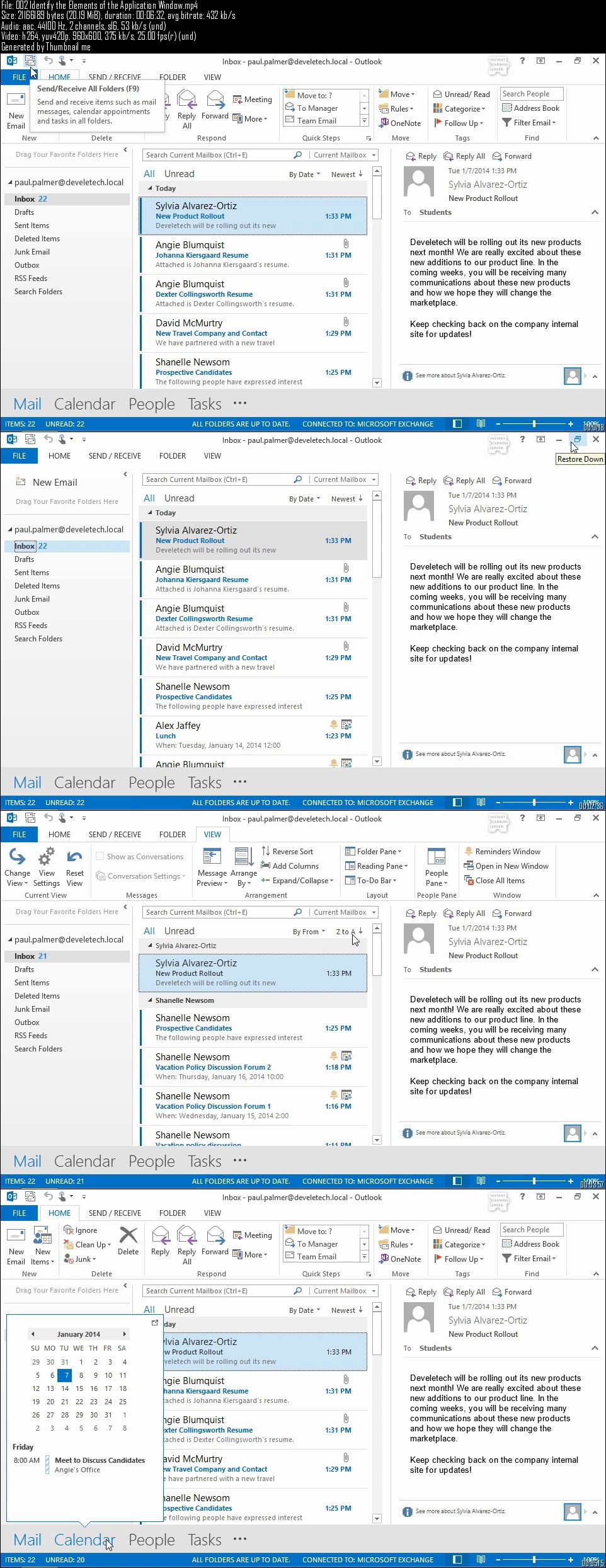The width and height of the screenshot is (606, 1568).
Task: Open the Conversation Settings dropdown
Action: (x=141, y=876)
